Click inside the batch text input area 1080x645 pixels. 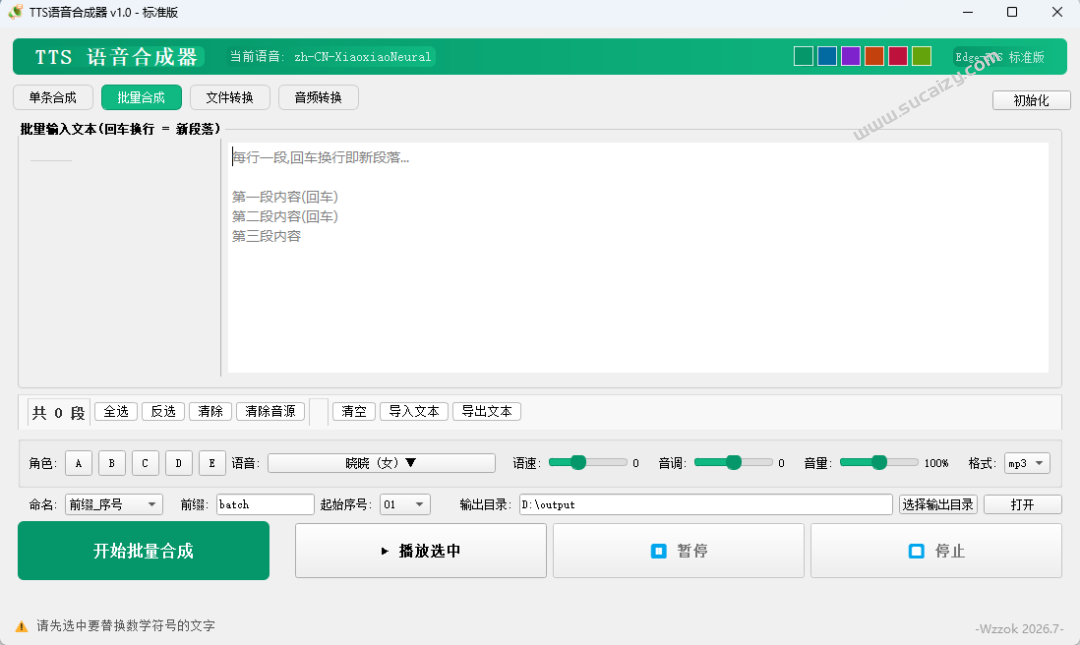(x=638, y=257)
